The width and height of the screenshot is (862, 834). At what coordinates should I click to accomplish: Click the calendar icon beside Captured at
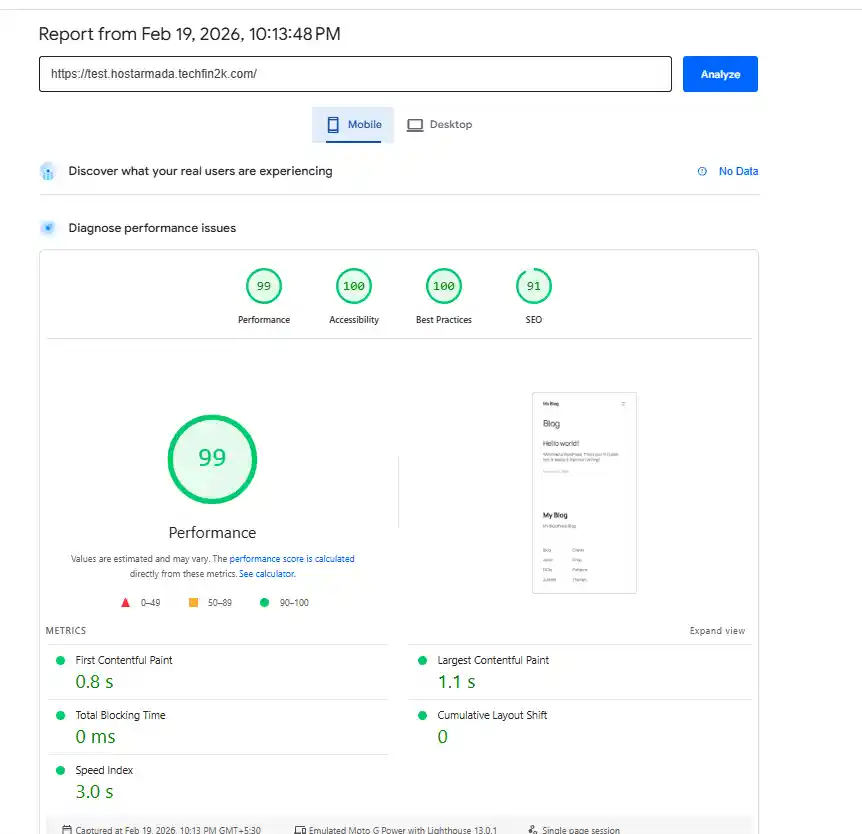[67, 830]
